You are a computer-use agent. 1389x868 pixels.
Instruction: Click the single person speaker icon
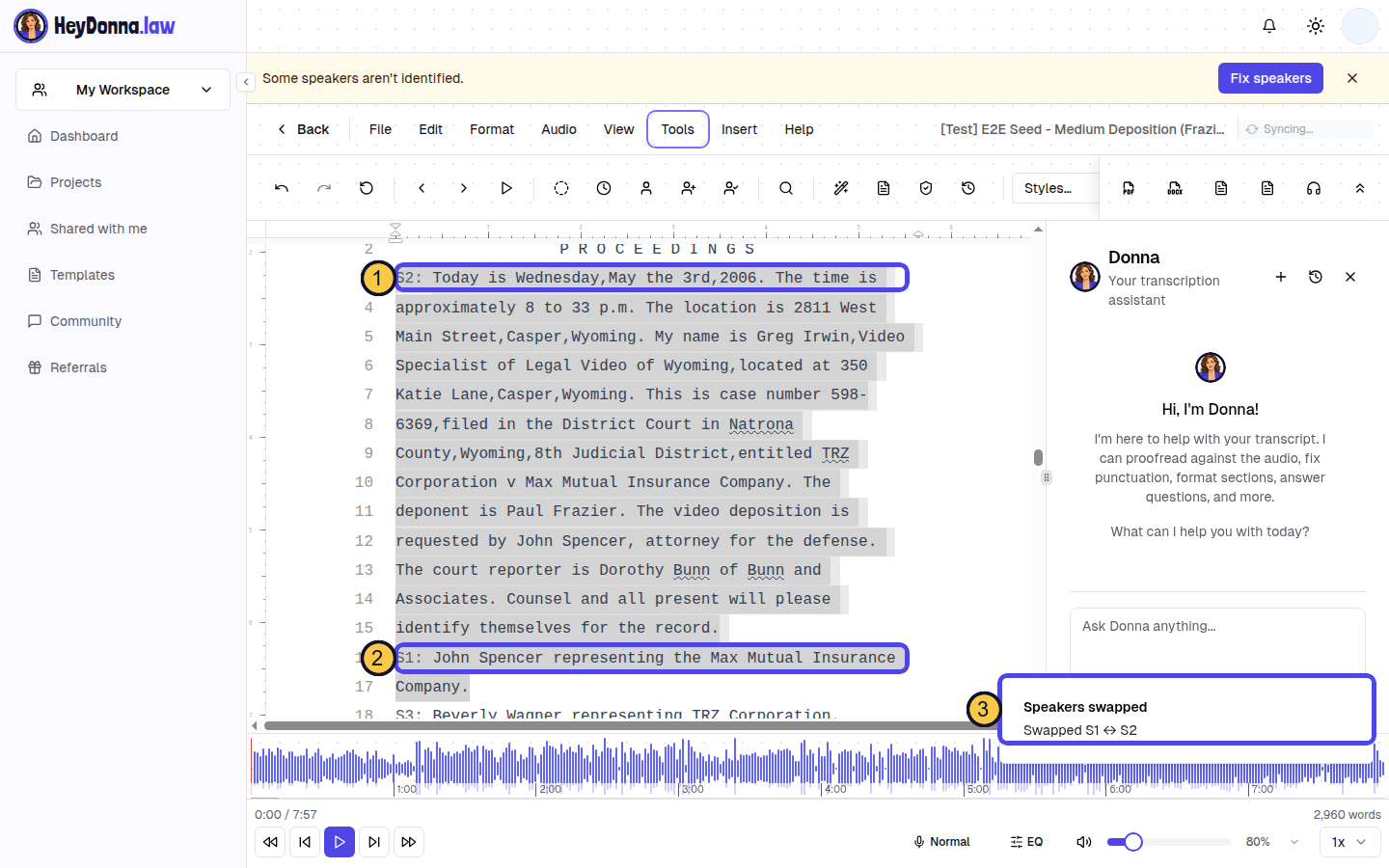pos(646,188)
